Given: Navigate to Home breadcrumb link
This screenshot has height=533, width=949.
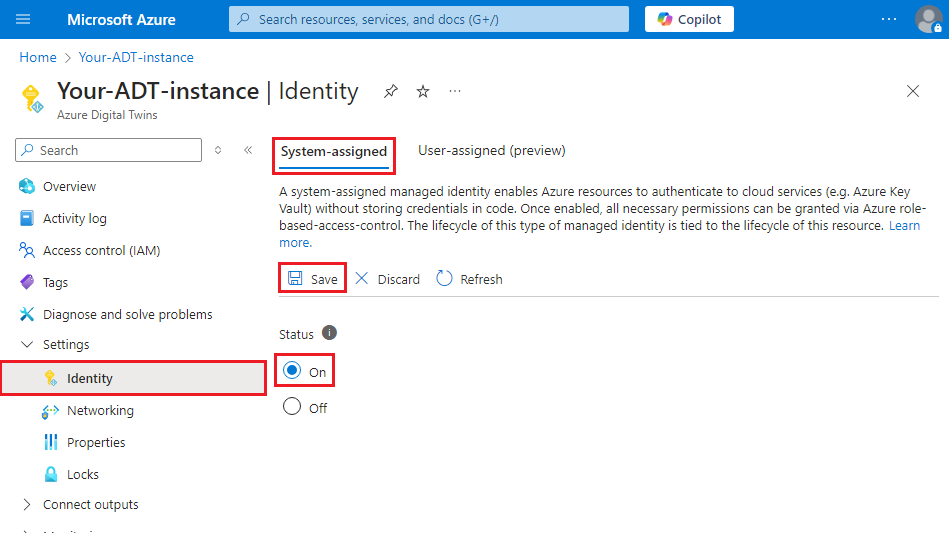Looking at the screenshot, I should [38, 57].
